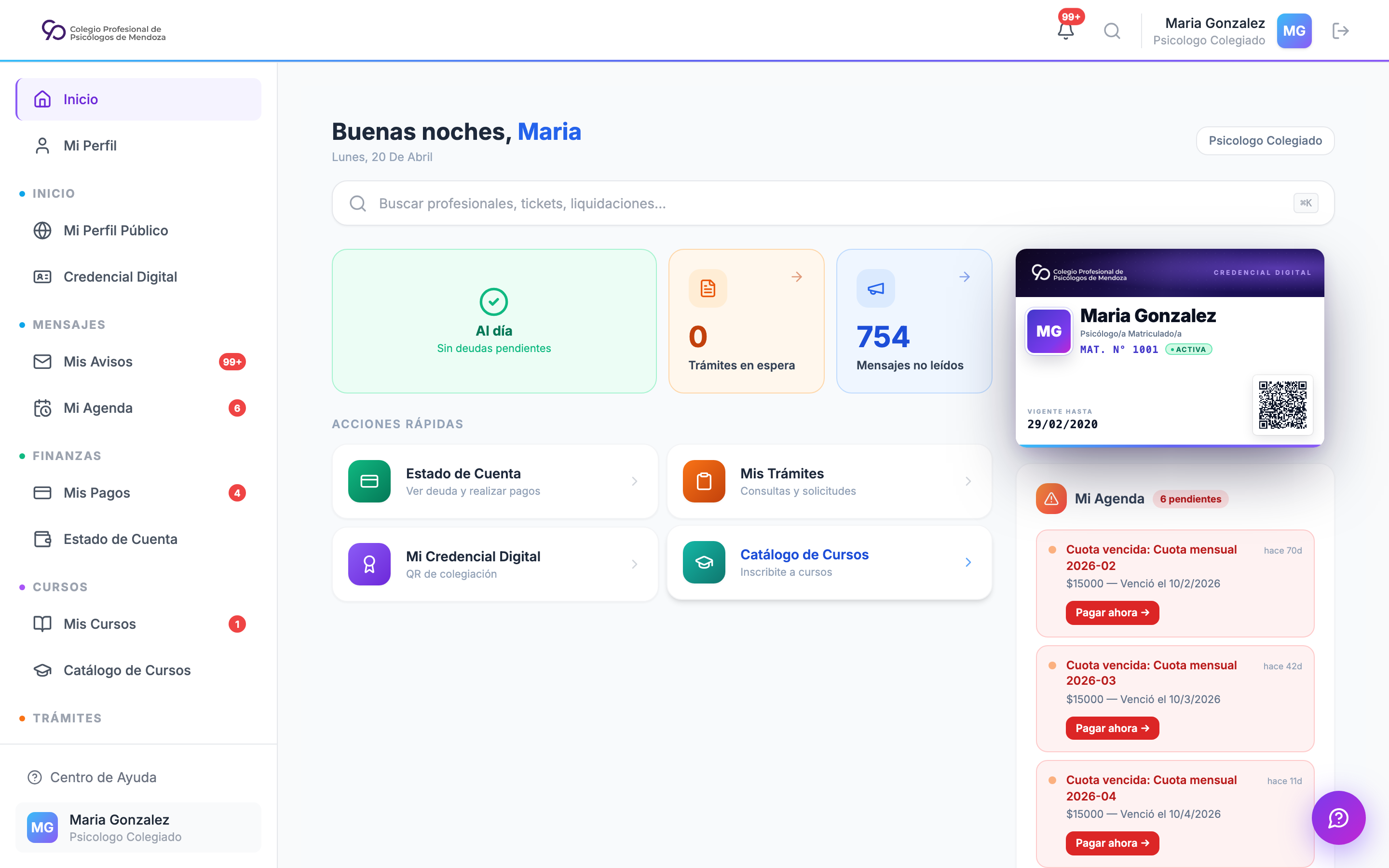Open Mis Cursos in the sidebar

138,624
